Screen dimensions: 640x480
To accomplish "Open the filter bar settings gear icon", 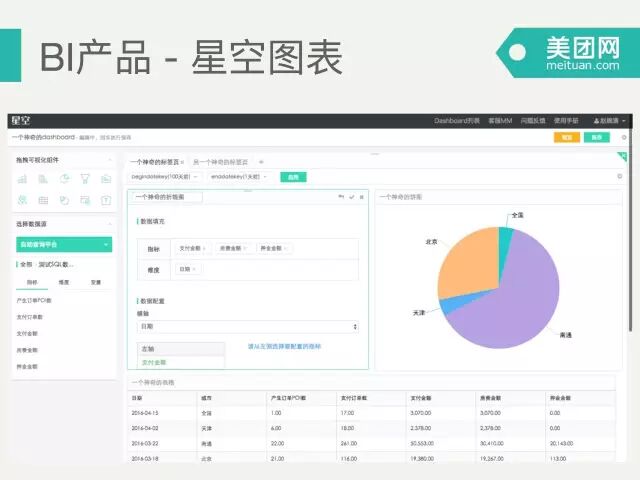I will [620, 176].
